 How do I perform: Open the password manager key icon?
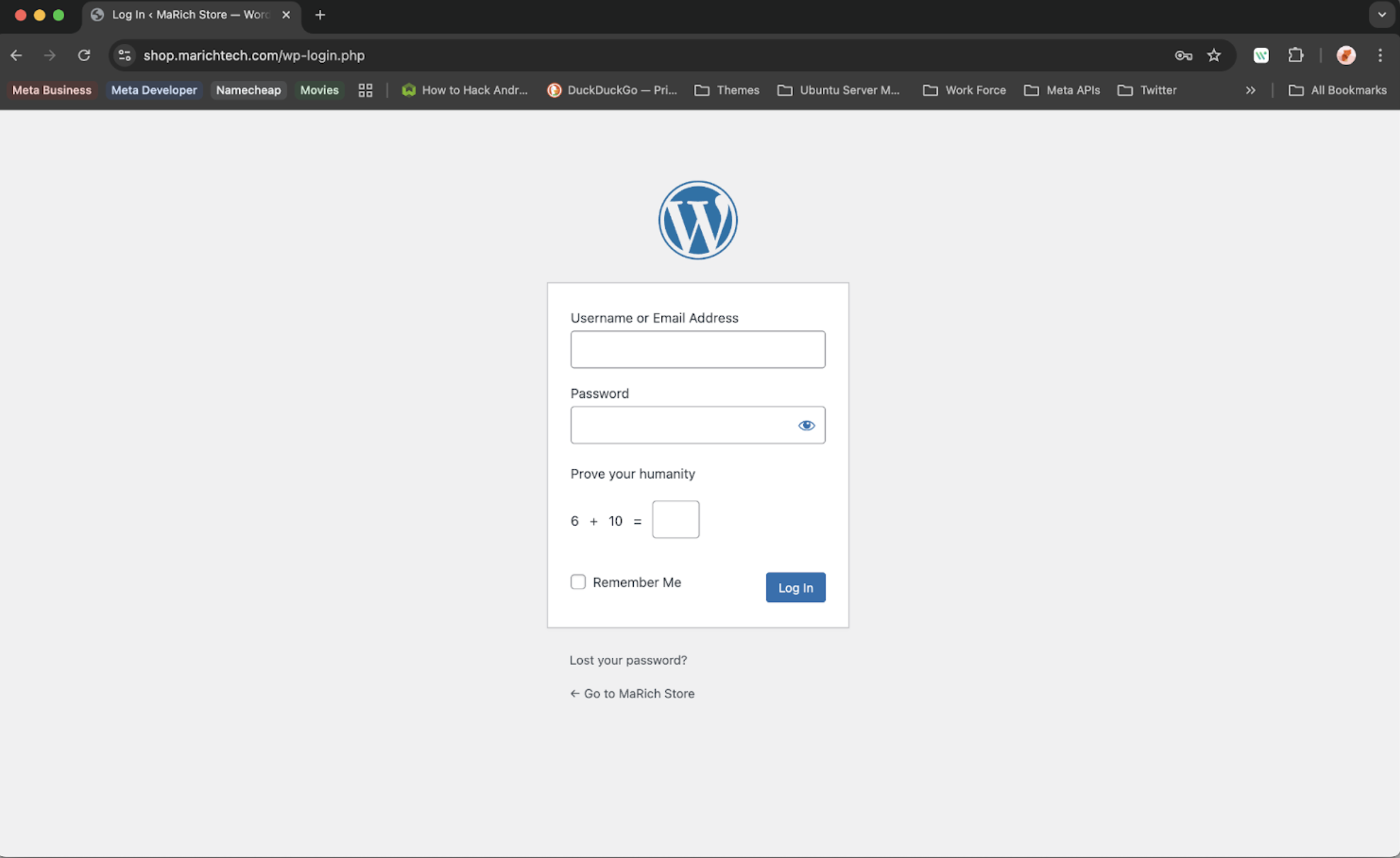pyautogui.click(x=1183, y=55)
